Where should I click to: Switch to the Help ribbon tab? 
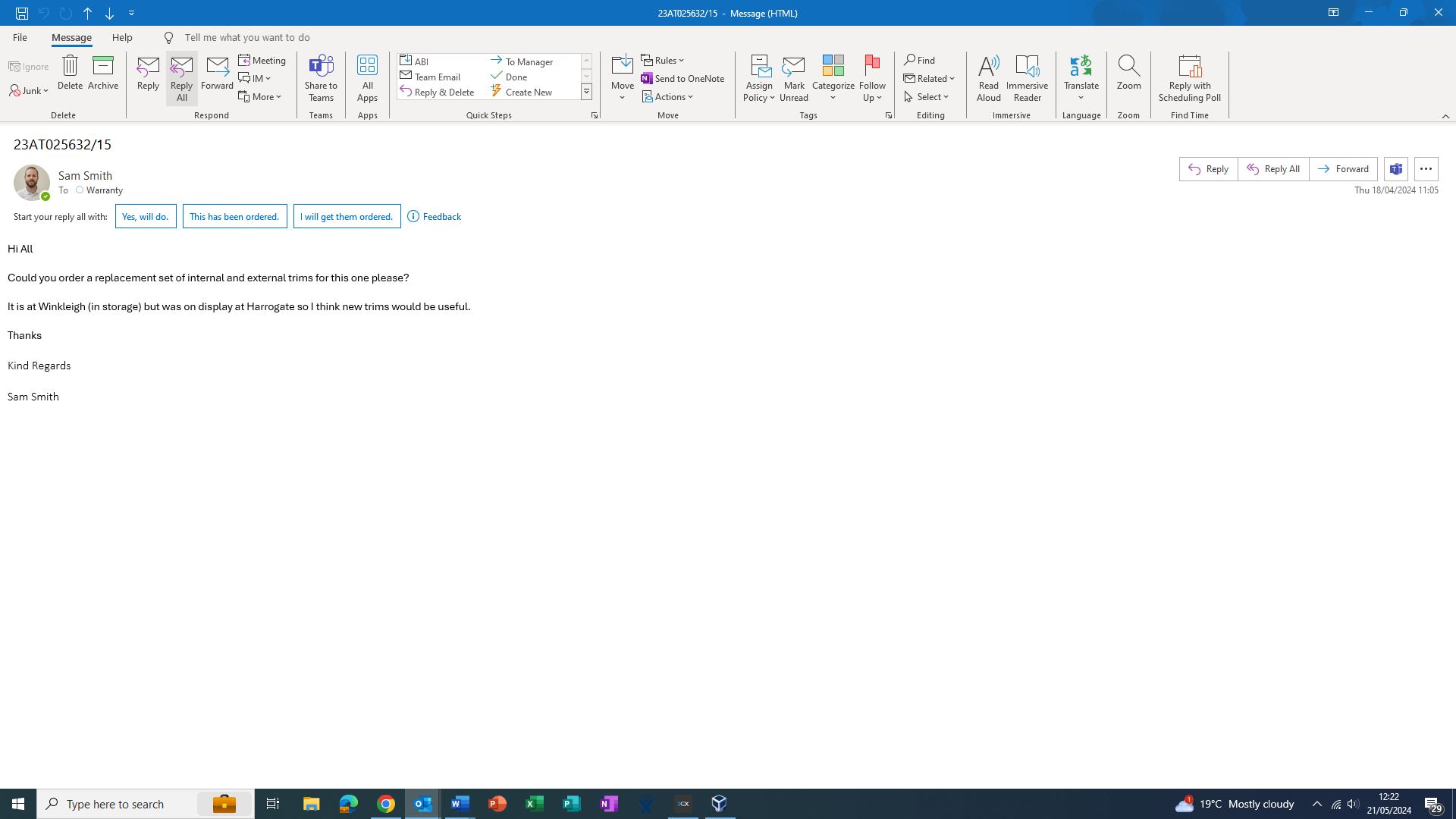click(x=122, y=37)
